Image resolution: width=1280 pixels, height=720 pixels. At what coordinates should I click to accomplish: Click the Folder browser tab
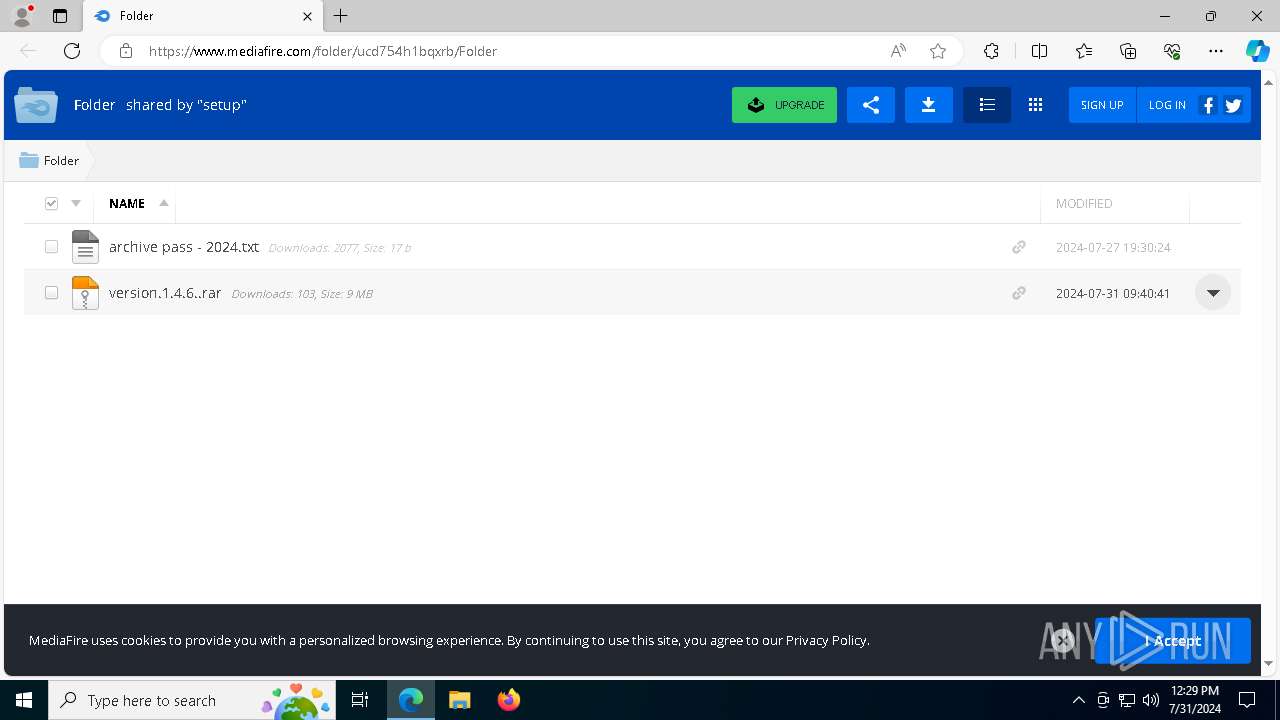point(203,16)
